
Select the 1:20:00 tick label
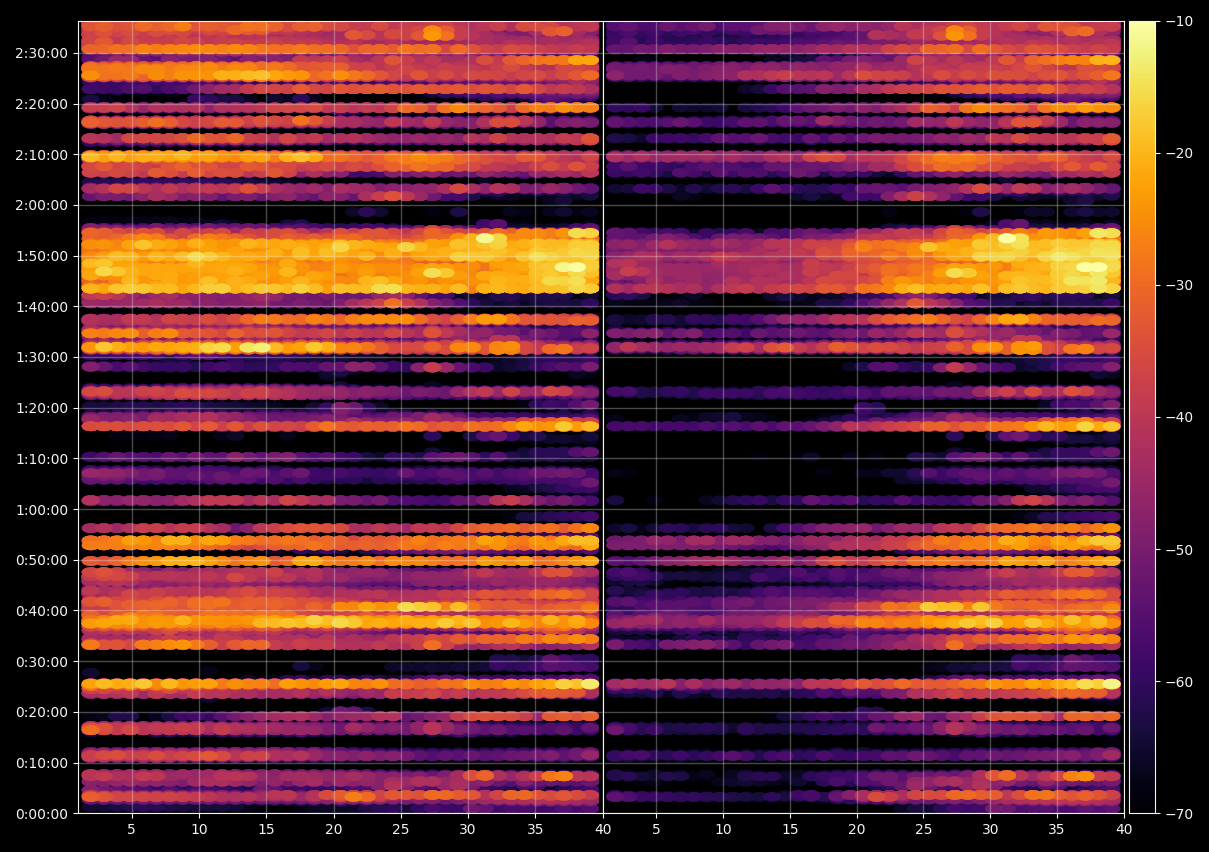tap(42, 408)
